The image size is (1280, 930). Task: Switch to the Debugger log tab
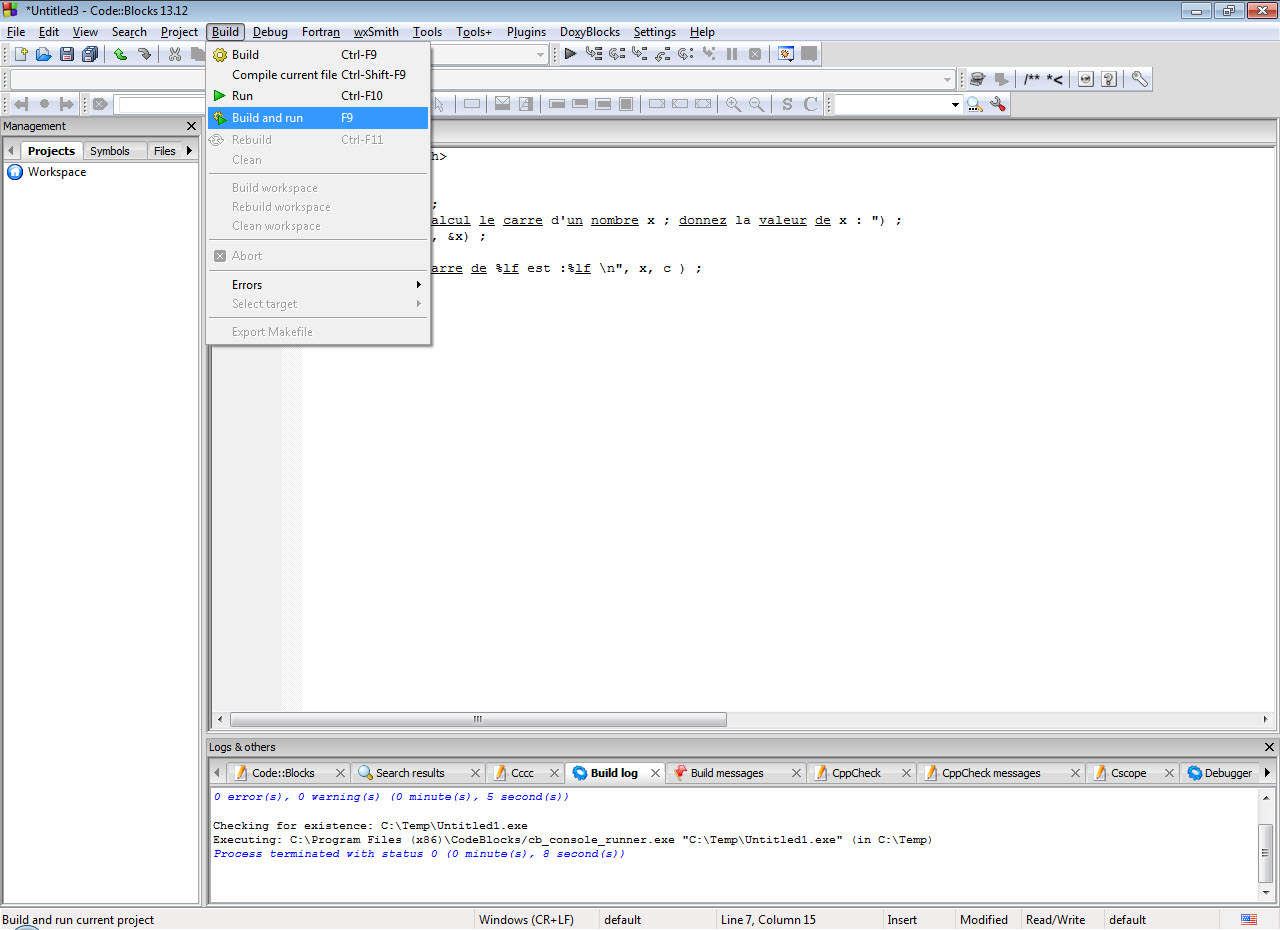pyautogui.click(x=1227, y=773)
